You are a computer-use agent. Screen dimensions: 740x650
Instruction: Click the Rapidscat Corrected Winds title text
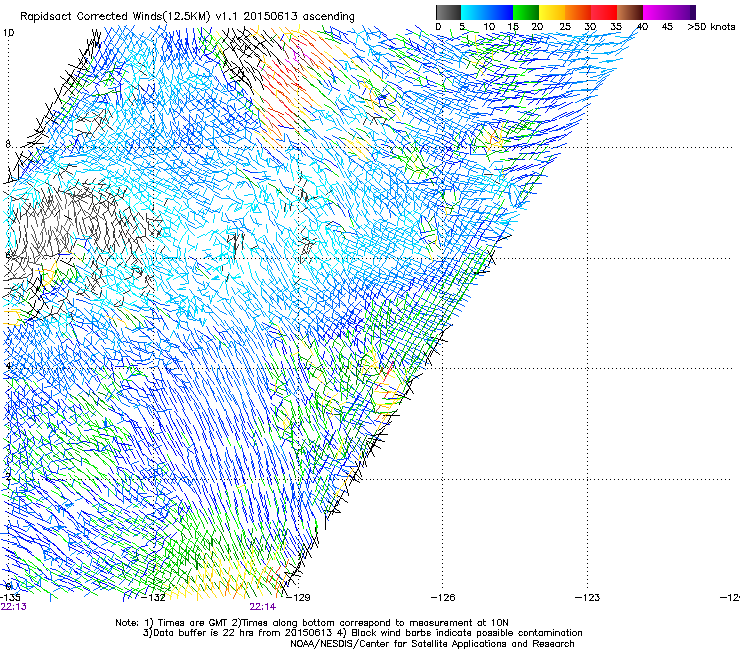click(187, 17)
